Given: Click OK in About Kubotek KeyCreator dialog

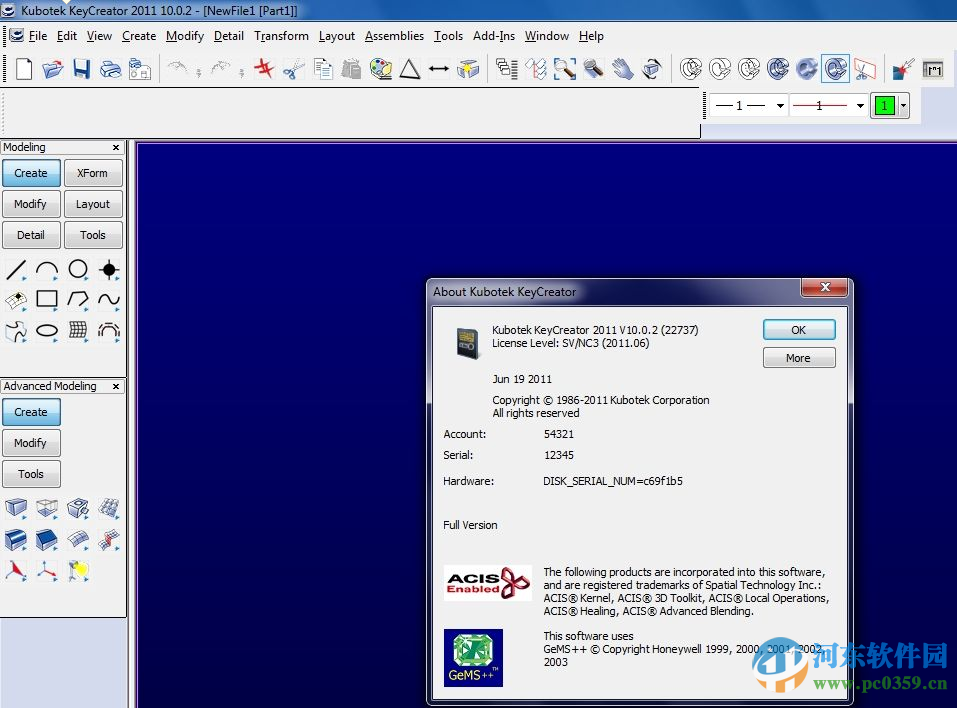Looking at the screenshot, I should pyautogui.click(x=798, y=330).
